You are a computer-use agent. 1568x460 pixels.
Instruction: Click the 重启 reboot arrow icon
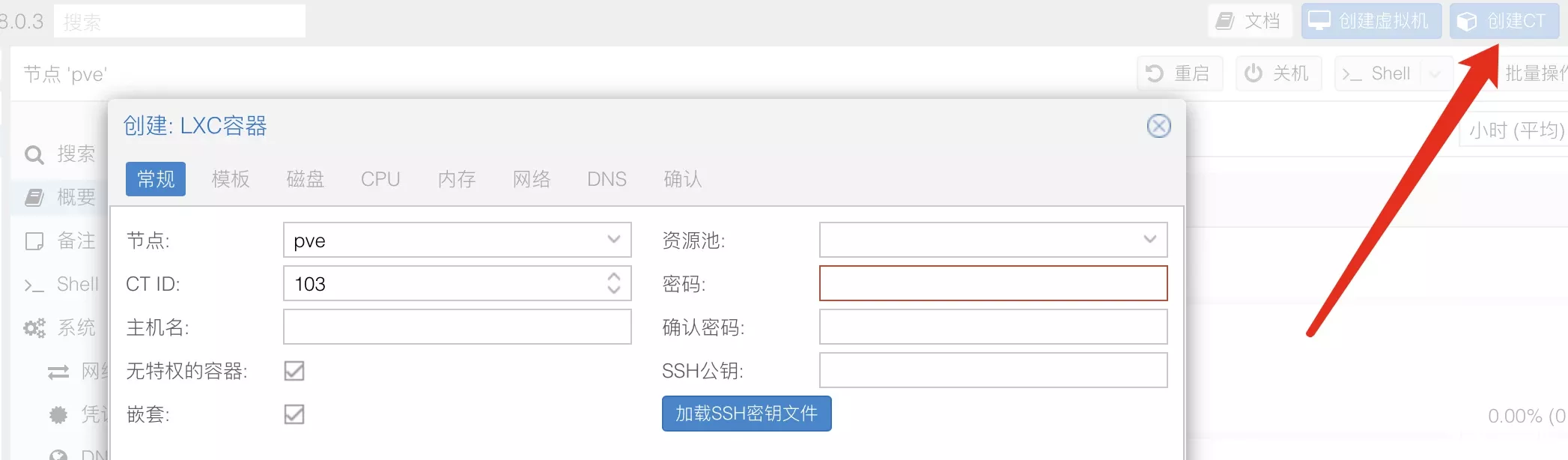click(x=1155, y=73)
